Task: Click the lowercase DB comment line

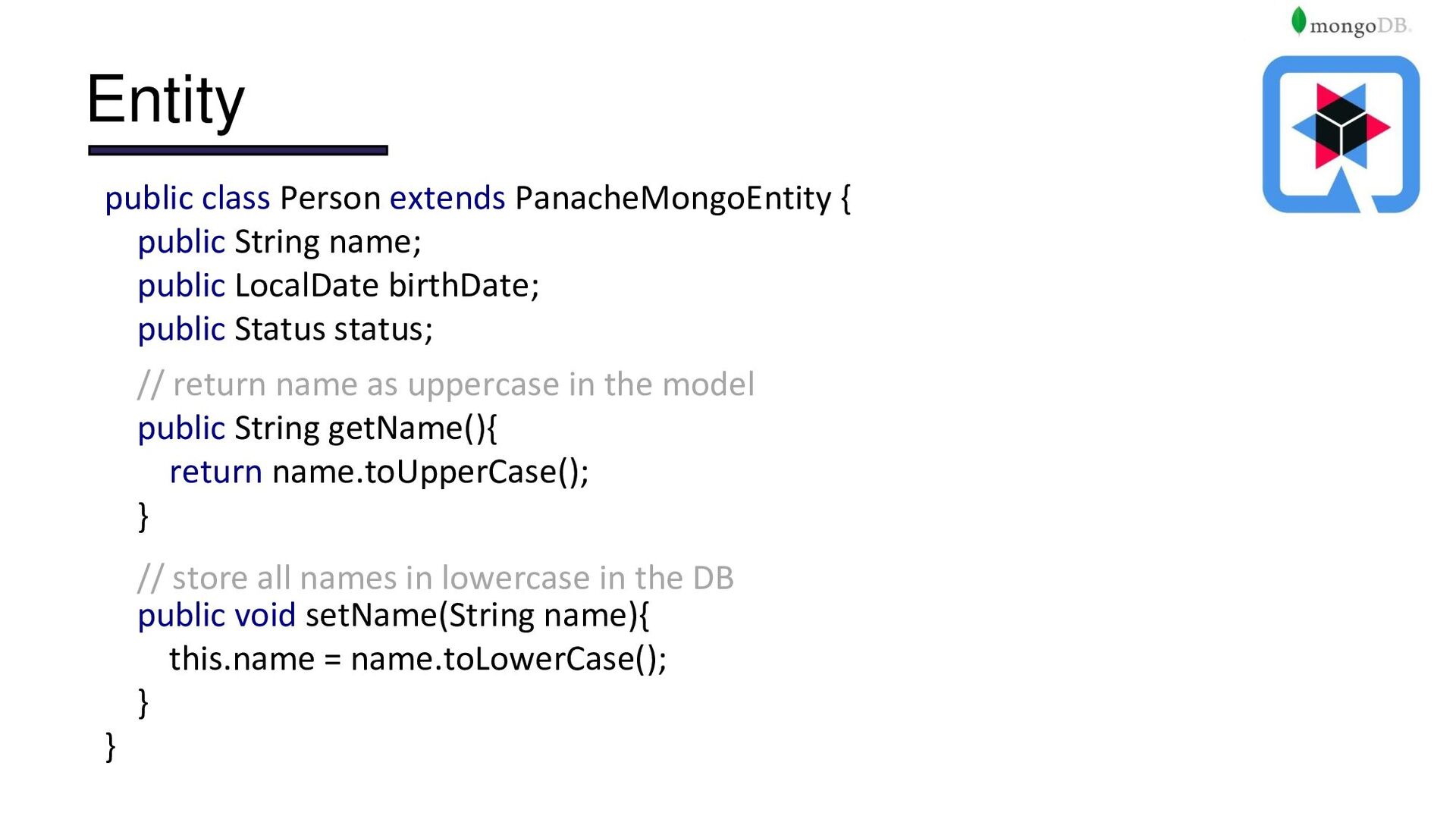Action: (436, 579)
